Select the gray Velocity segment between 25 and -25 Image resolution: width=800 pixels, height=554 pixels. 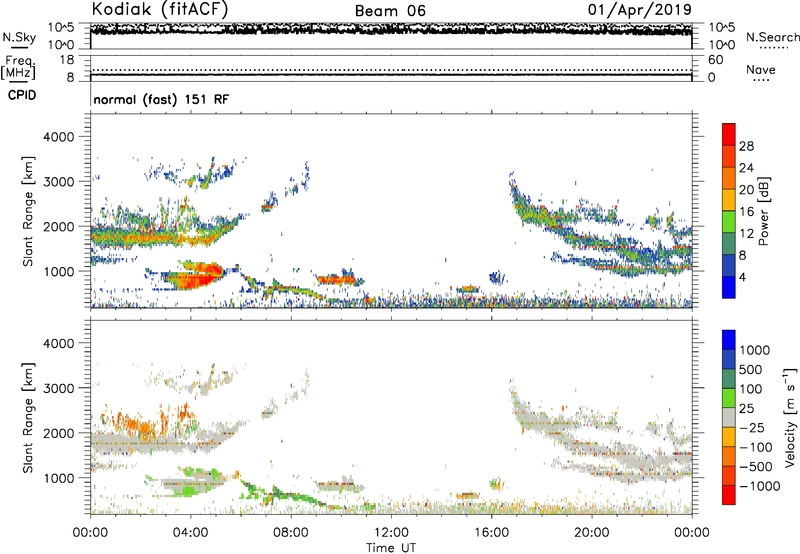[x=729, y=417]
